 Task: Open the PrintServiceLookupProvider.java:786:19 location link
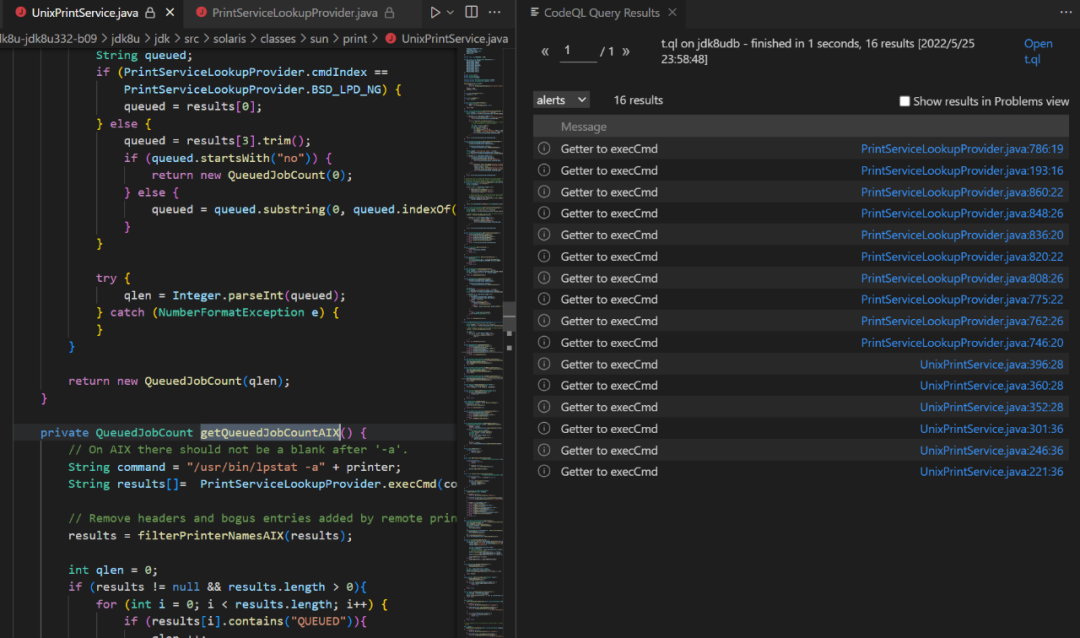(x=961, y=149)
